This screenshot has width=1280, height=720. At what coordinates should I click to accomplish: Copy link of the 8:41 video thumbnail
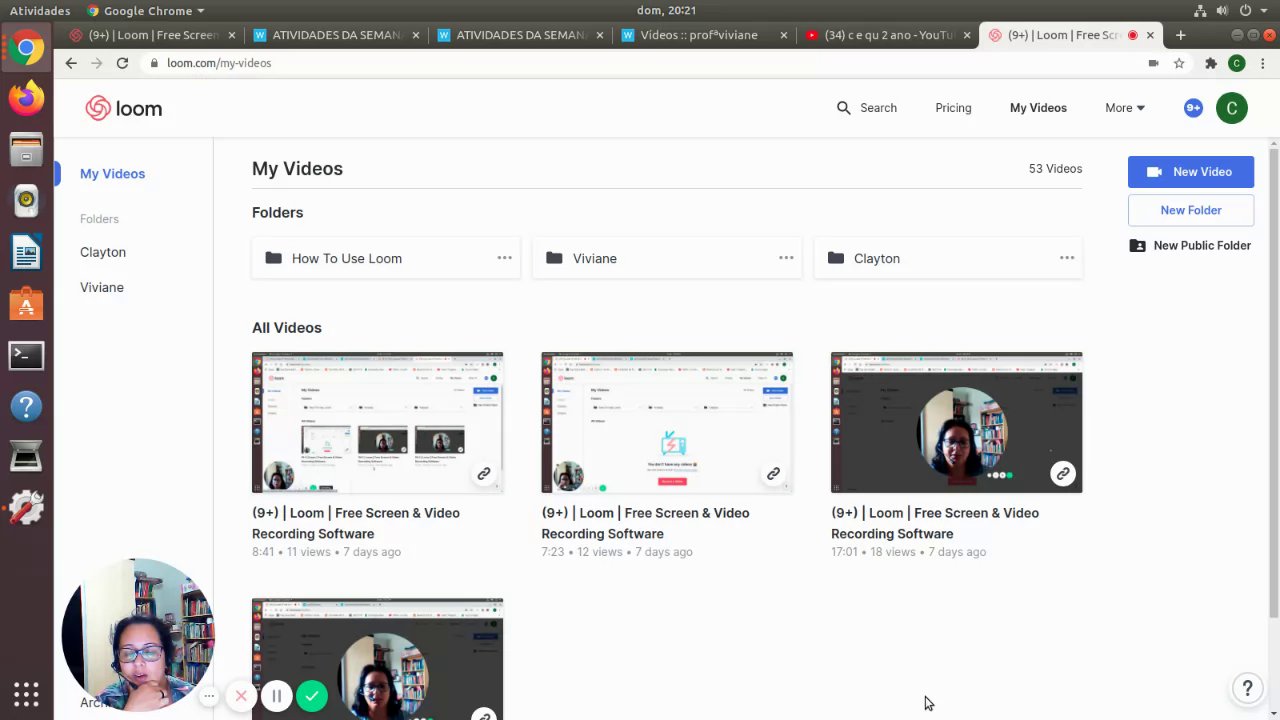[x=484, y=474]
